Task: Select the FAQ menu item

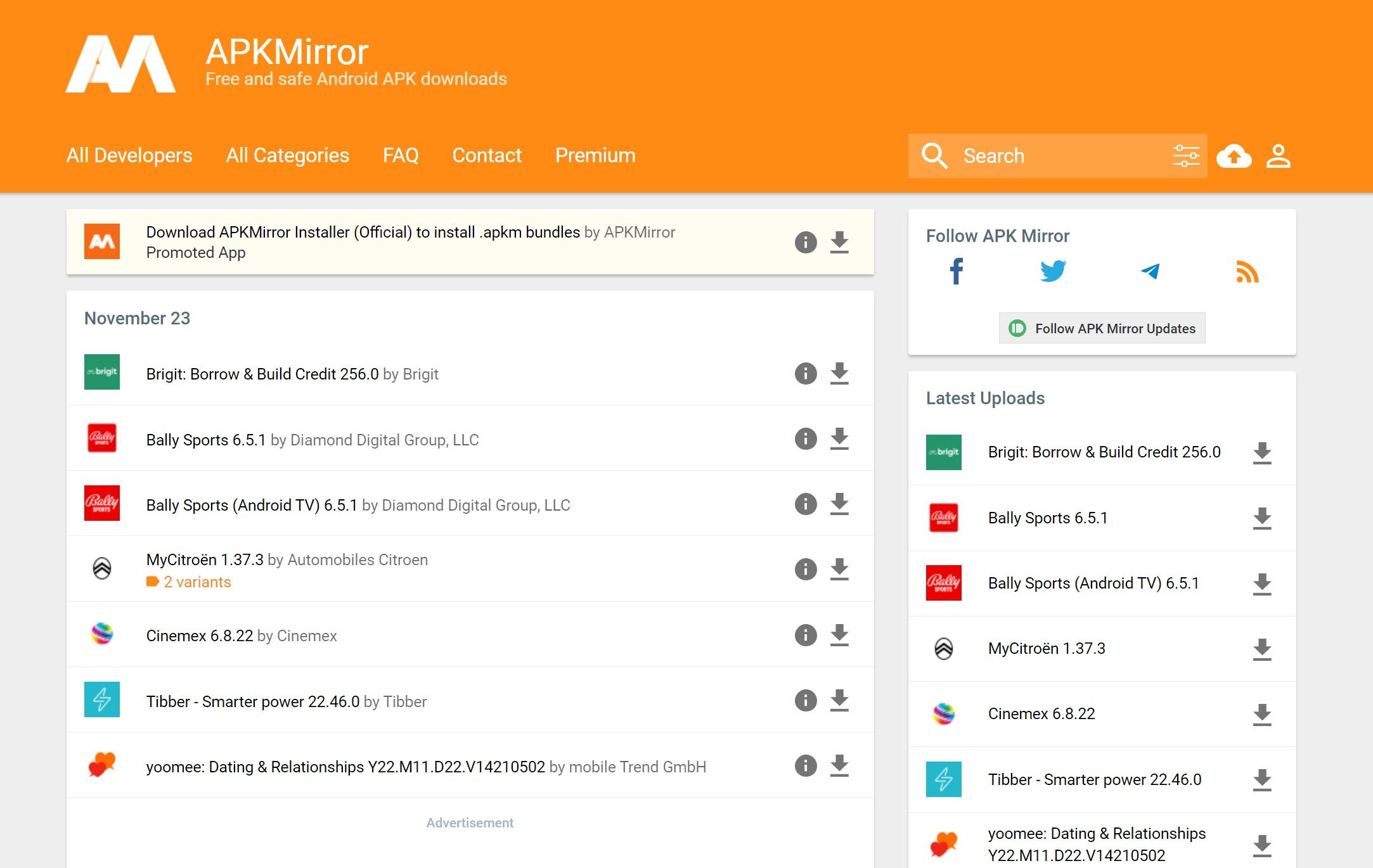Action: pyautogui.click(x=401, y=155)
